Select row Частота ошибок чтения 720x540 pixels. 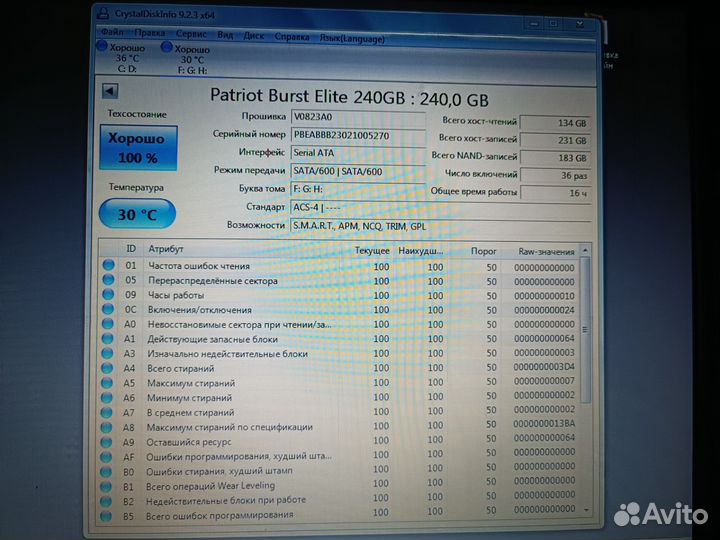point(339,266)
